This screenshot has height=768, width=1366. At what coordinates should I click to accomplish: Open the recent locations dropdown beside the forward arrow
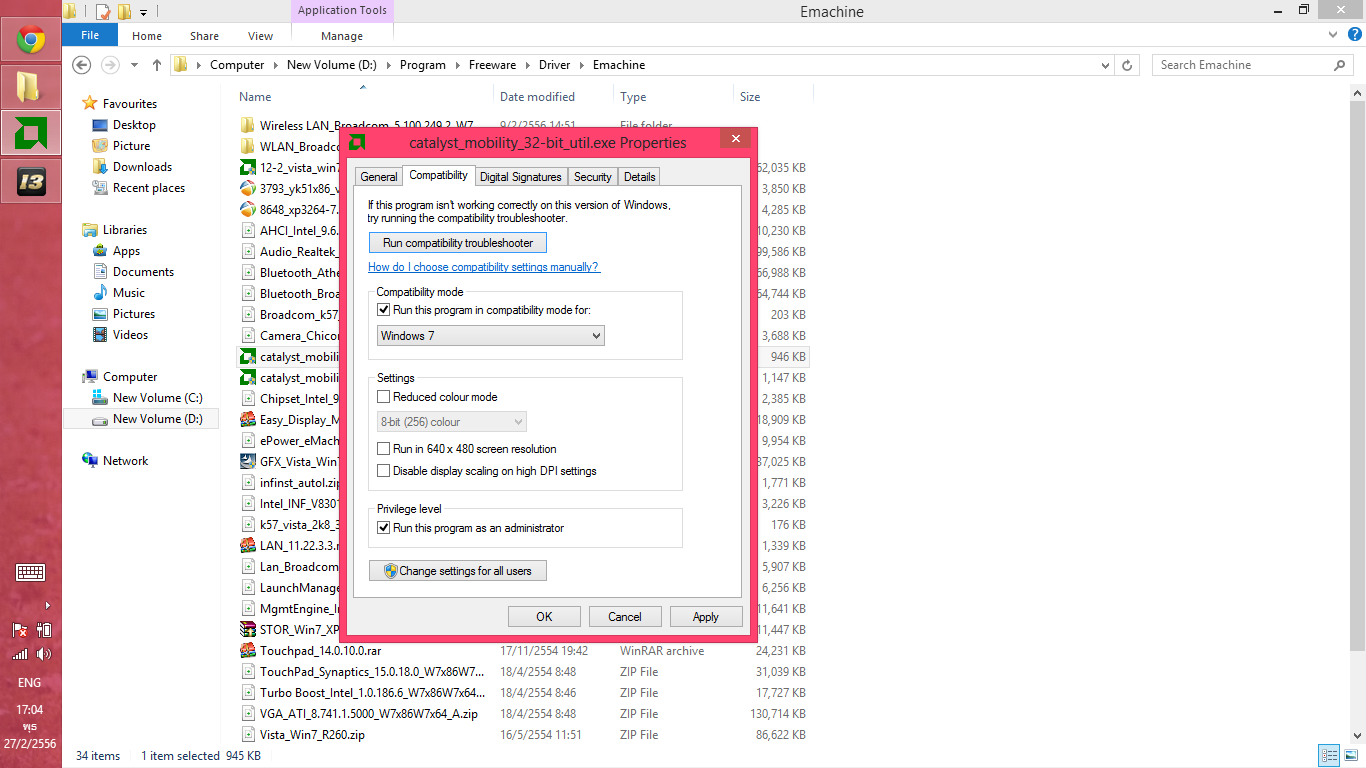click(135, 65)
